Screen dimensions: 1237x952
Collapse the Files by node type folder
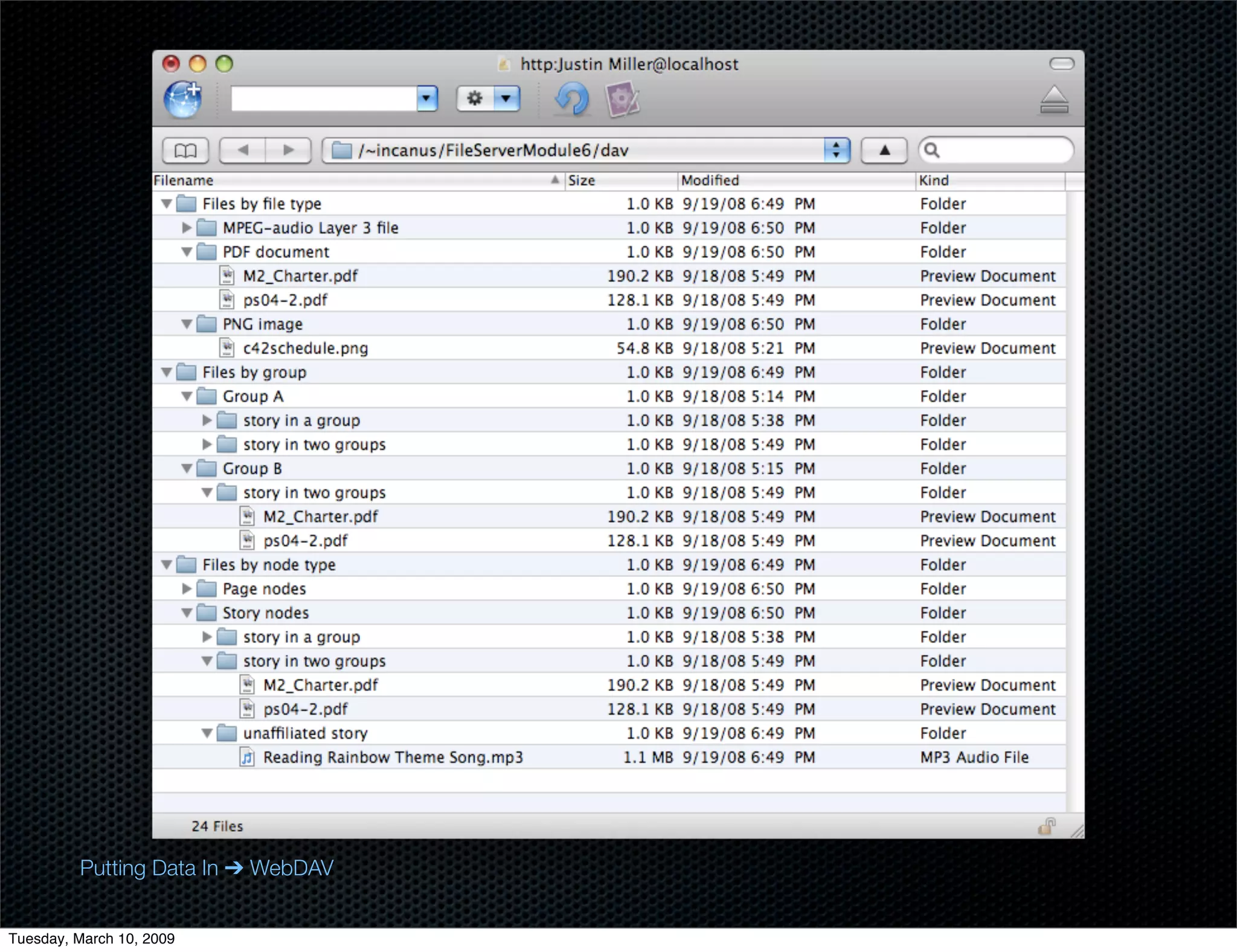click(167, 565)
